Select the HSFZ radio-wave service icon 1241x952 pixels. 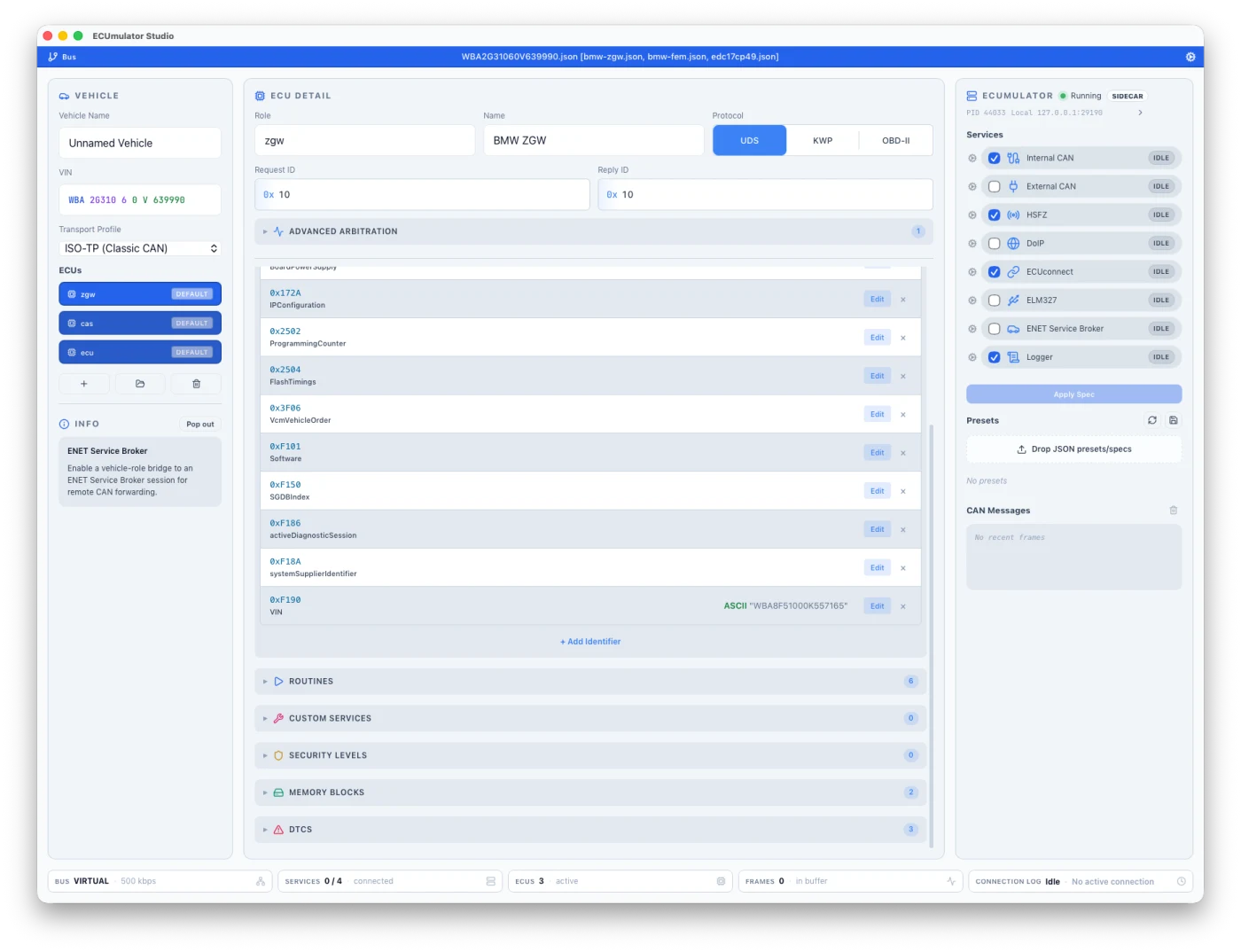(x=1013, y=215)
